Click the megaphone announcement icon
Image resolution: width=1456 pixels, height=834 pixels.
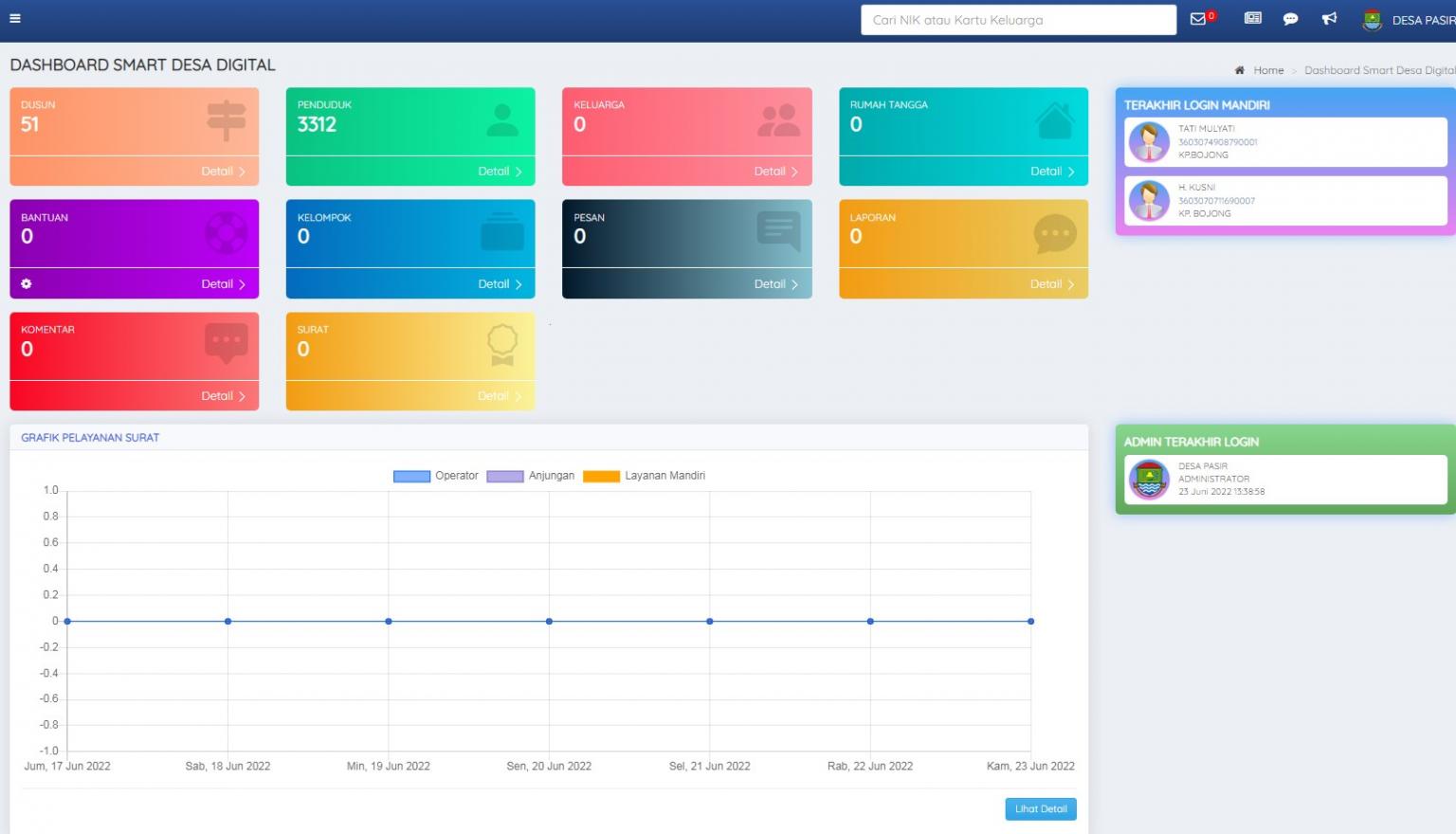(x=1329, y=19)
